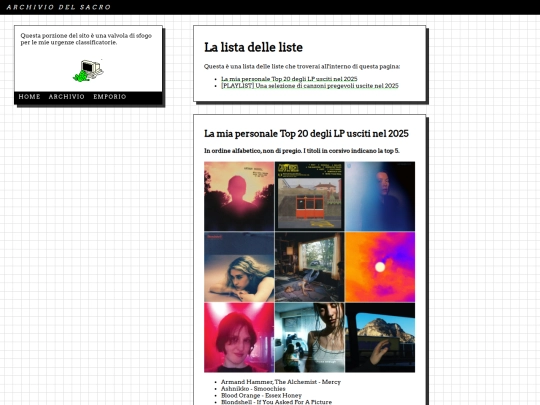Click heading 'La mia personale Top 20' section
This screenshot has width=540, height=405.
[306, 134]
